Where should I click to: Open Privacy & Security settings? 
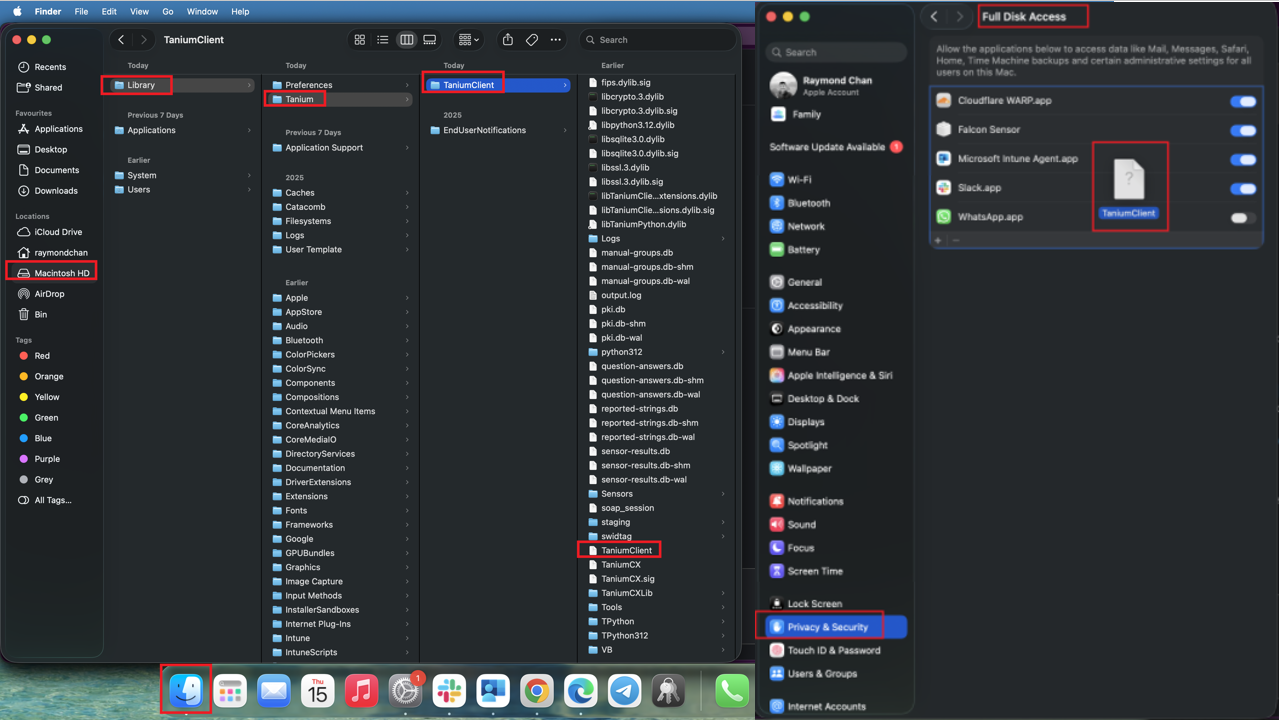836,627
